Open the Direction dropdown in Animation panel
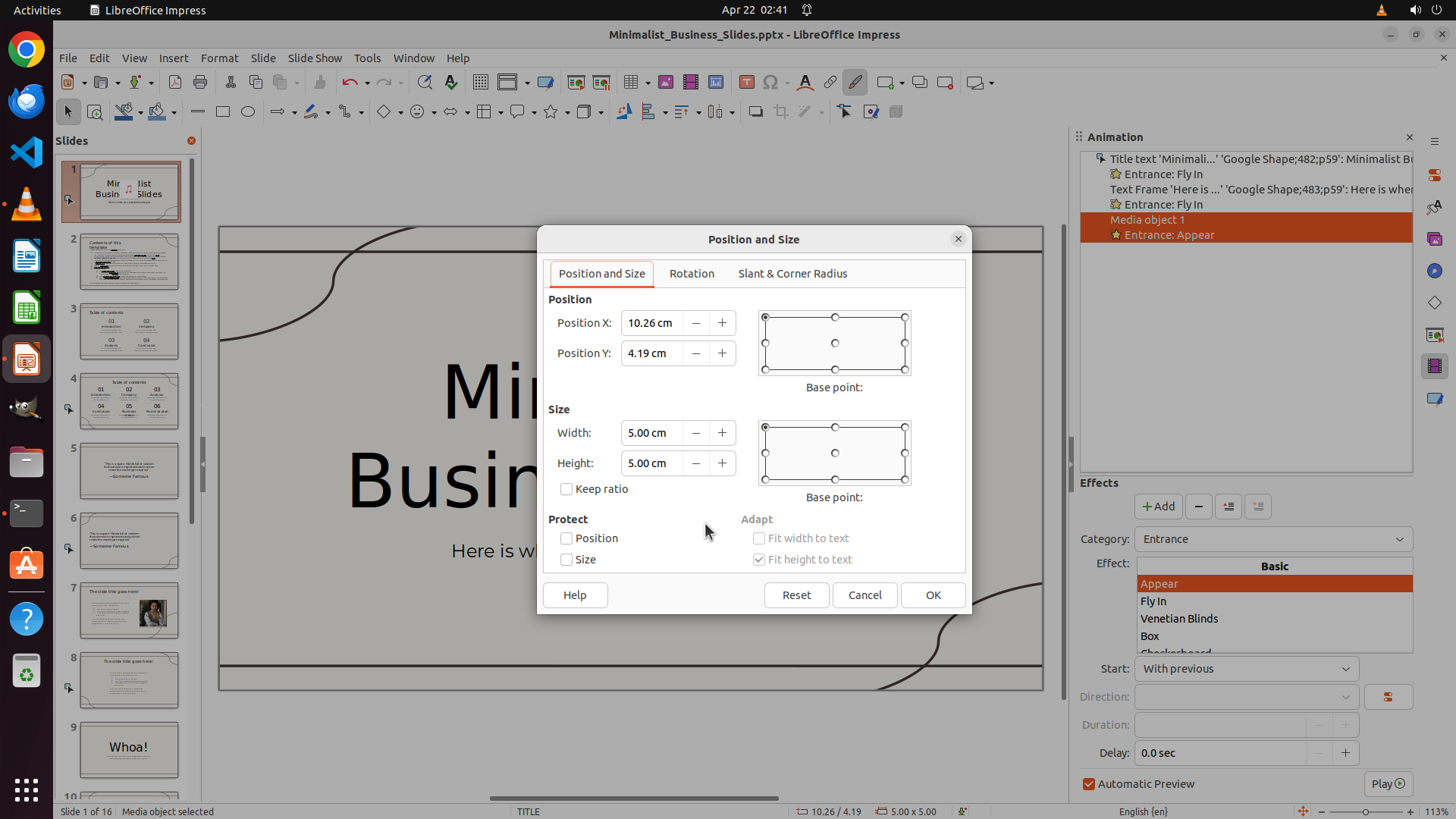1456x819 pixels. coord(1246,697)
